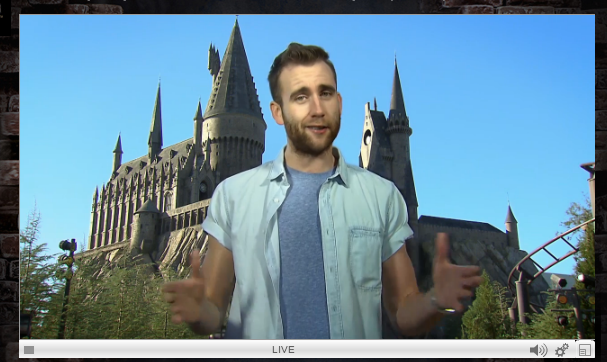Open the mini-player layout icon
This screenshot has width=607, height=362.
(585, 350)
